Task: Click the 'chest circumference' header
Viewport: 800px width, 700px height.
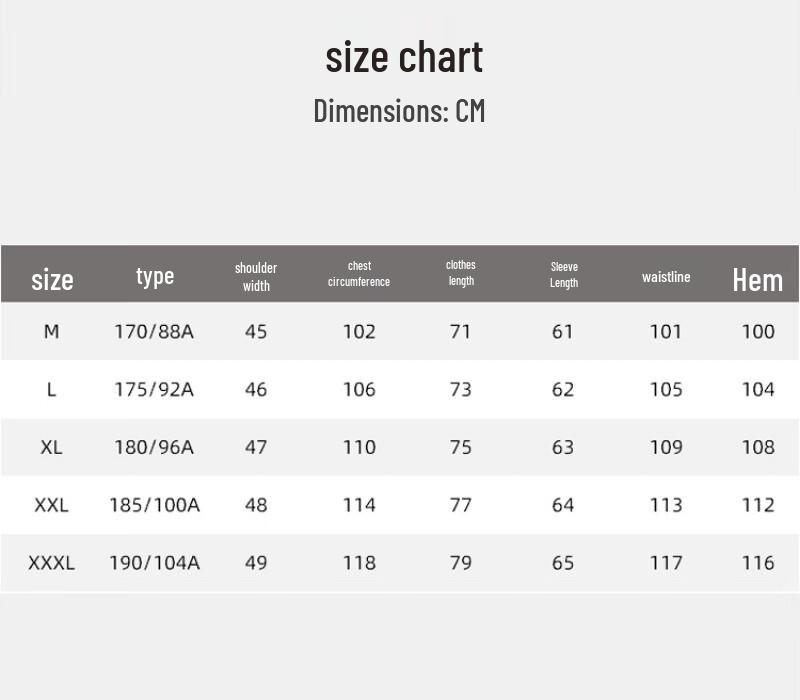Action: pos(359,274)
